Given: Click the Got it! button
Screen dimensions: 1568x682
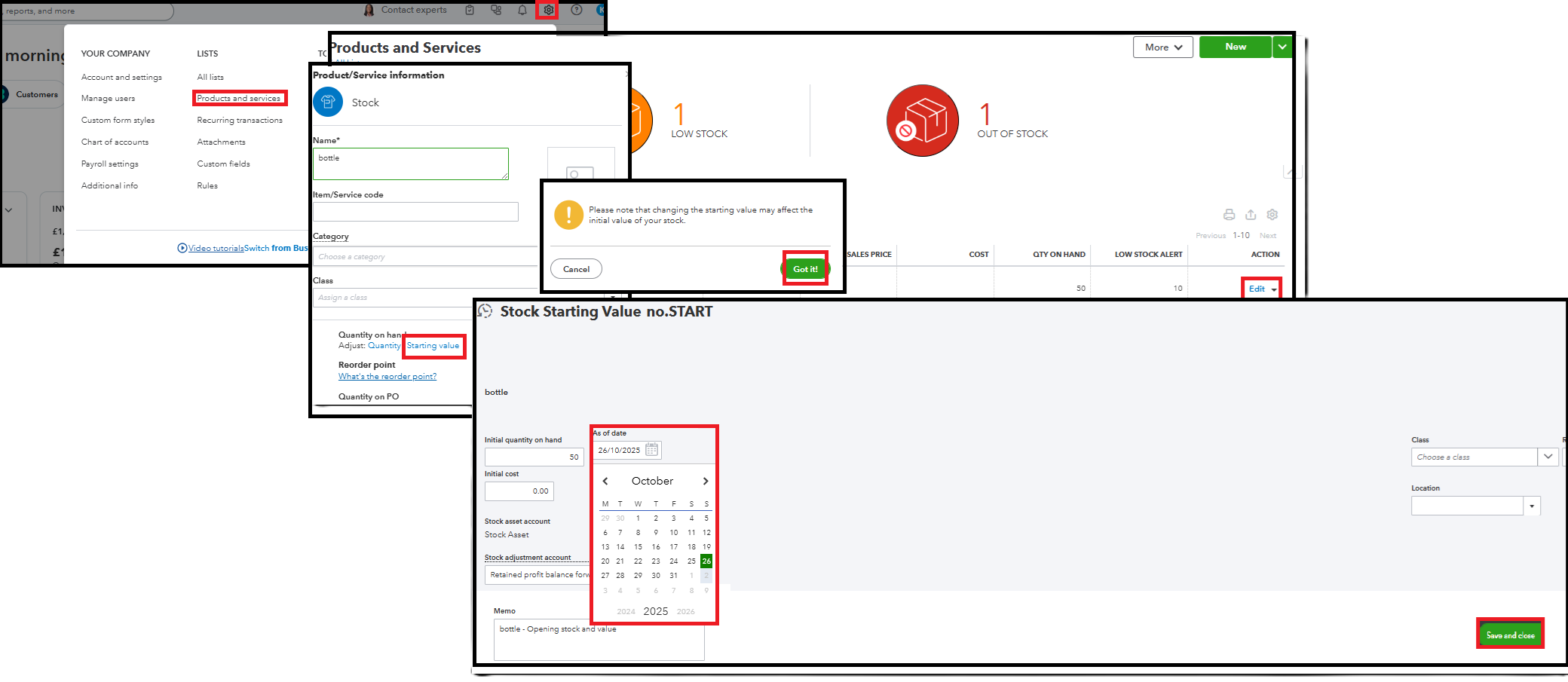Looking at the screenshot, I should 805,269.
